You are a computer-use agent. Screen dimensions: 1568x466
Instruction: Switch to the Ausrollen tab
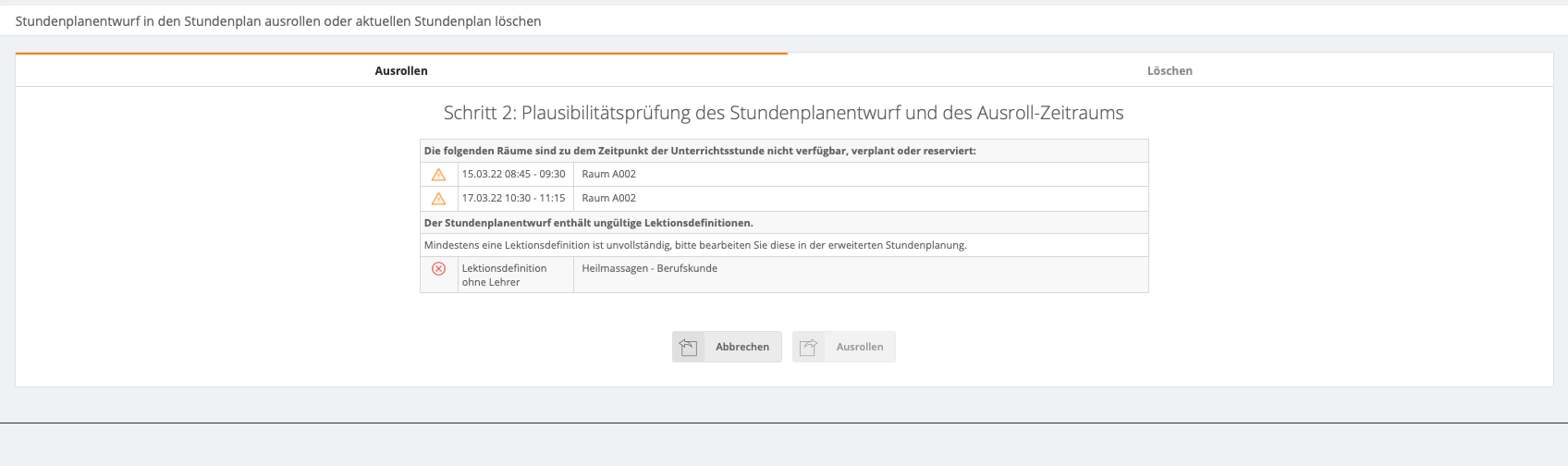(401, 70)
